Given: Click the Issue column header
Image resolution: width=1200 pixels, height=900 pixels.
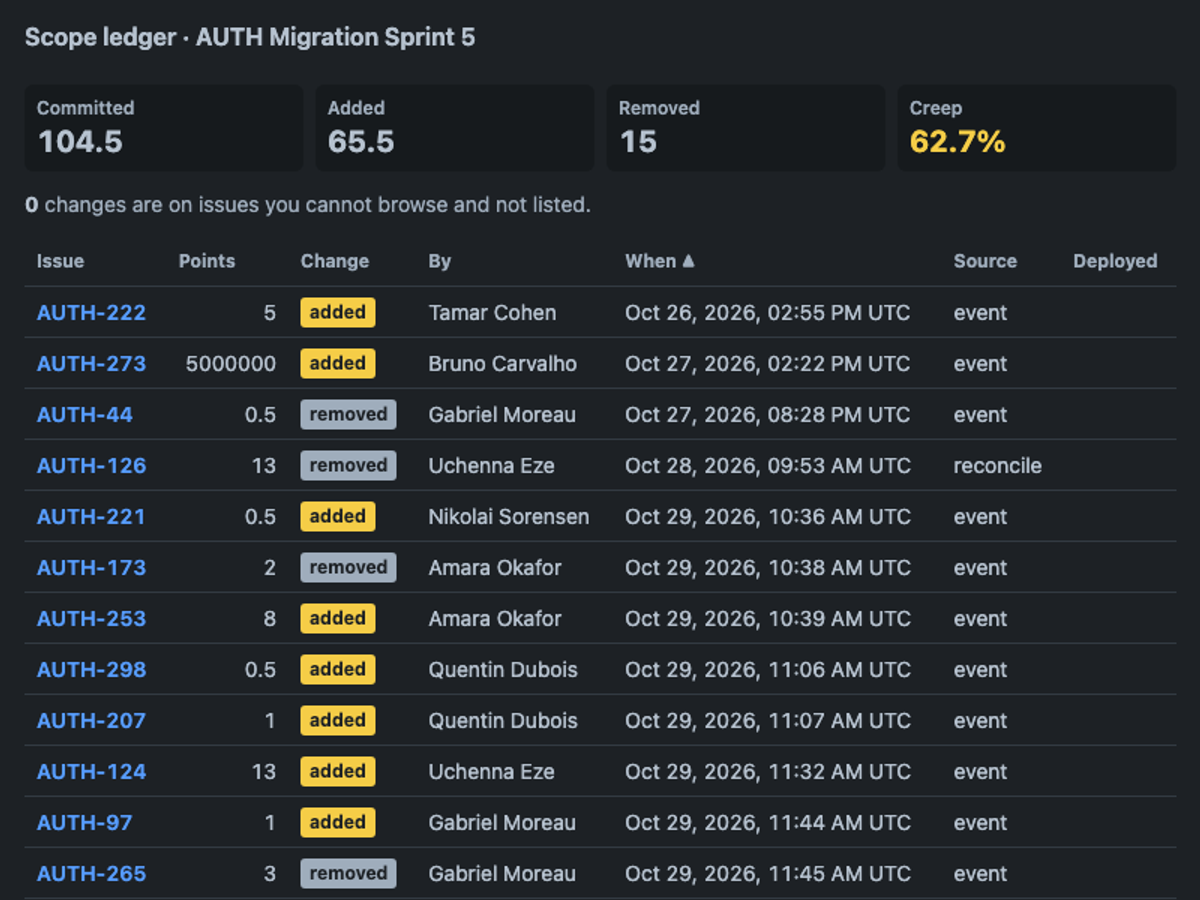Looking at the screenshot, I should click(x=60, y=261).
